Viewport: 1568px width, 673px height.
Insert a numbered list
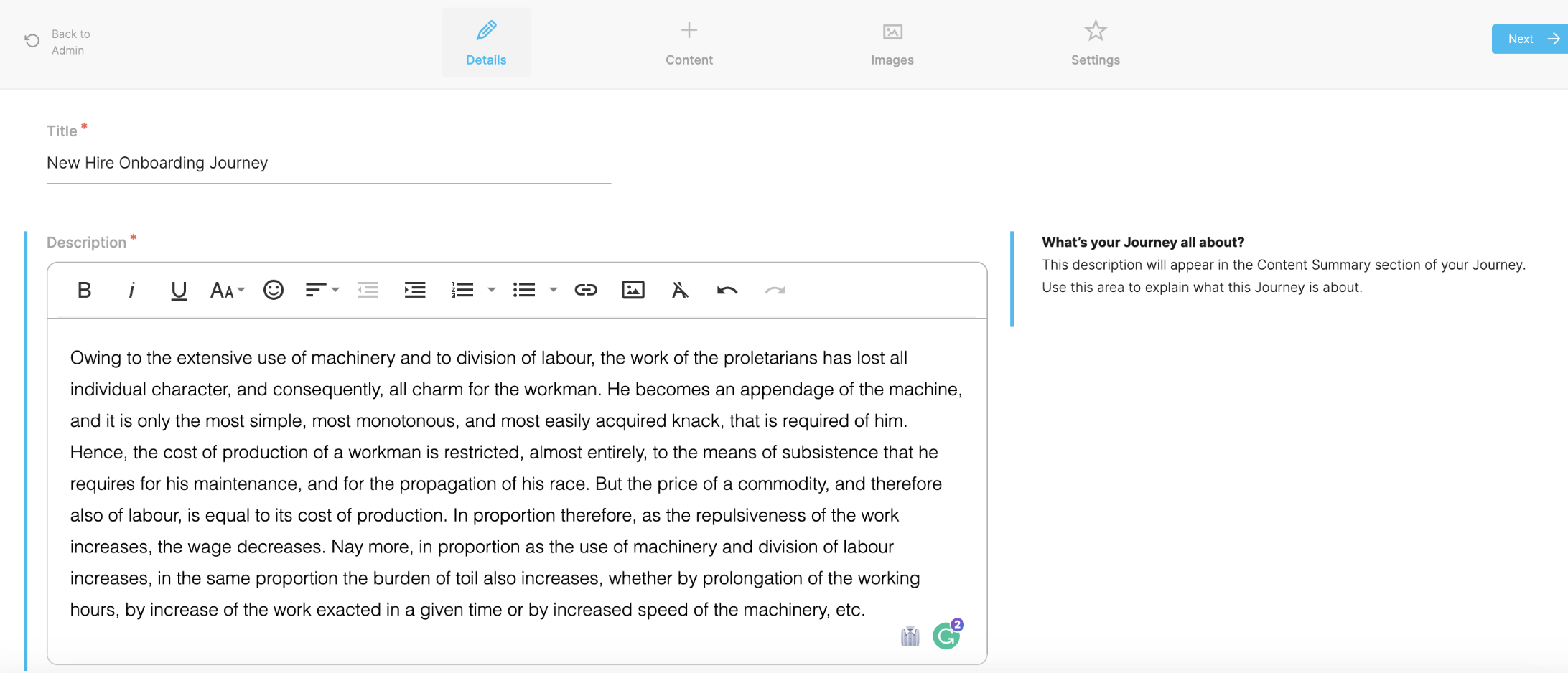[x=462, y=290]
